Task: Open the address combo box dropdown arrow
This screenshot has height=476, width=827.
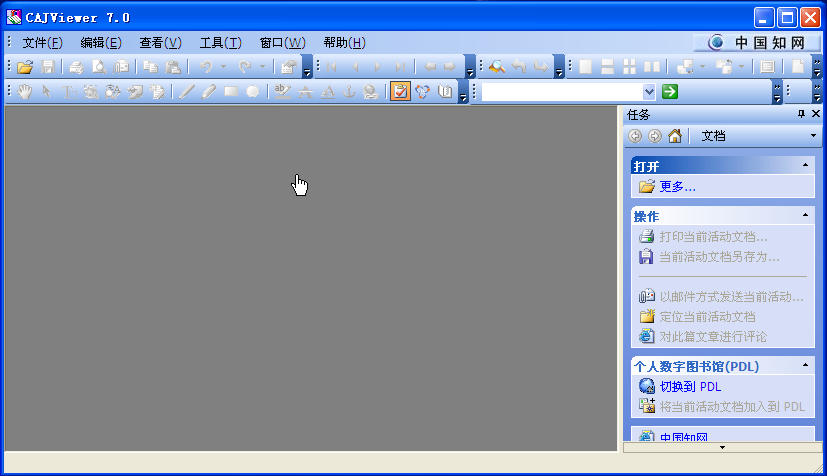Action: (x=649, y=92)
